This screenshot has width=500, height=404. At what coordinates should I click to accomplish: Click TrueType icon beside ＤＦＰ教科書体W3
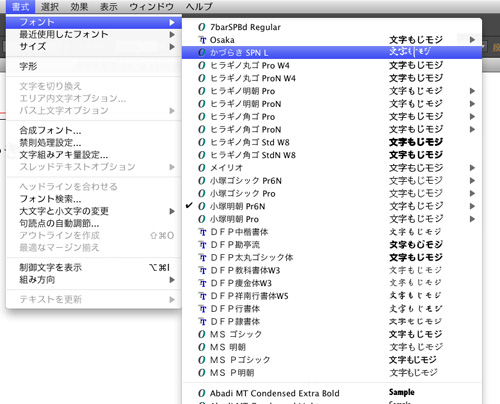click(202, 271)
